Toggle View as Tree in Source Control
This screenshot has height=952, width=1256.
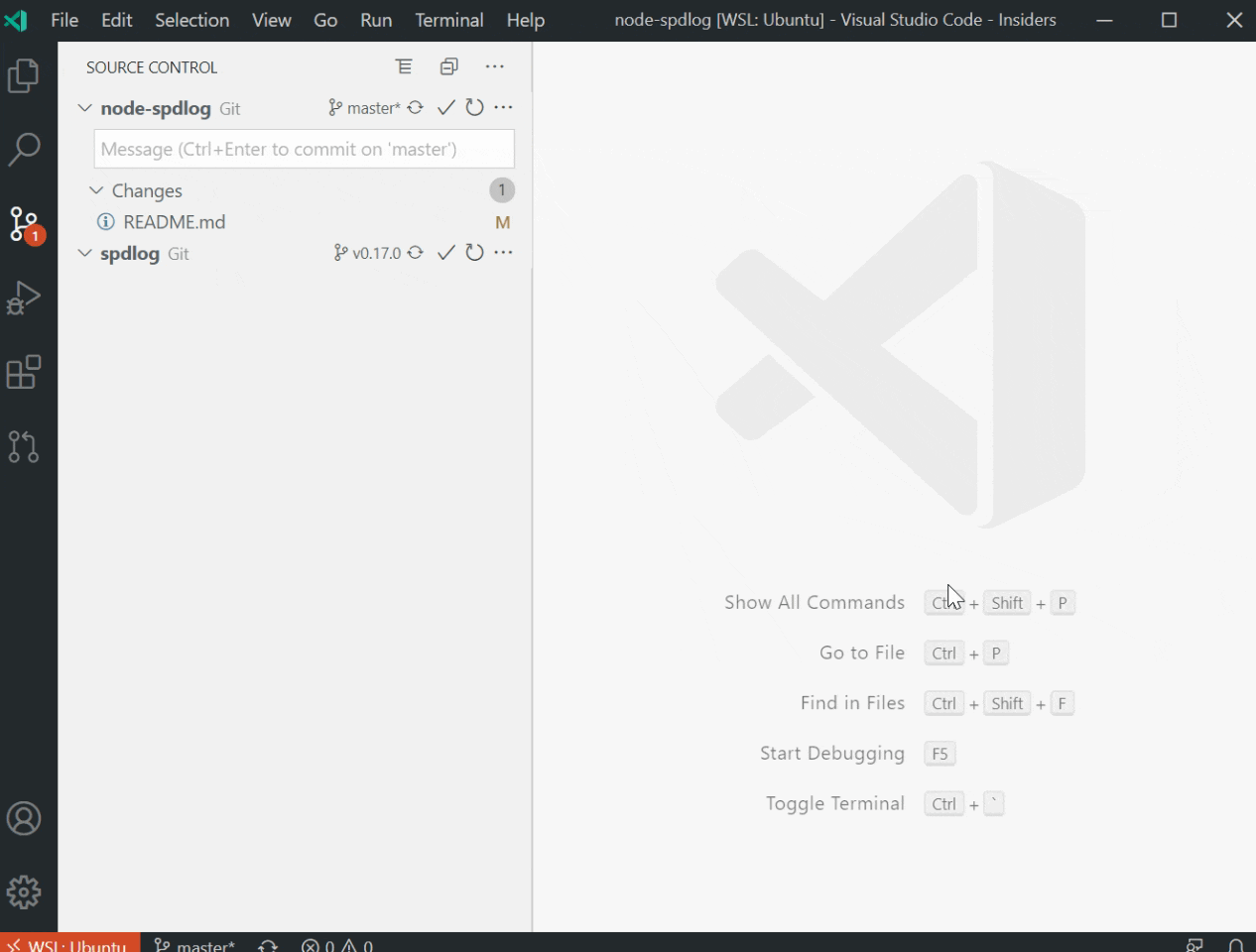pyautogui.click(x=403, y=66)
